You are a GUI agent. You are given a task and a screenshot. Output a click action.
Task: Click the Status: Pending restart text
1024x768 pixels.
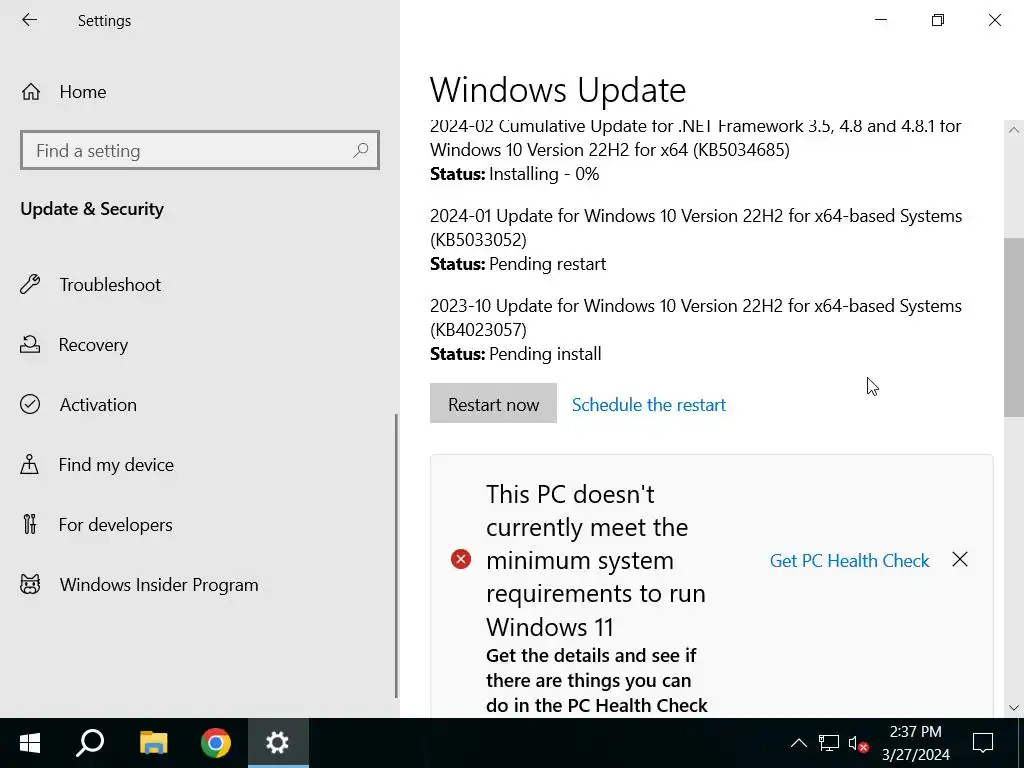tap(518, 264)
